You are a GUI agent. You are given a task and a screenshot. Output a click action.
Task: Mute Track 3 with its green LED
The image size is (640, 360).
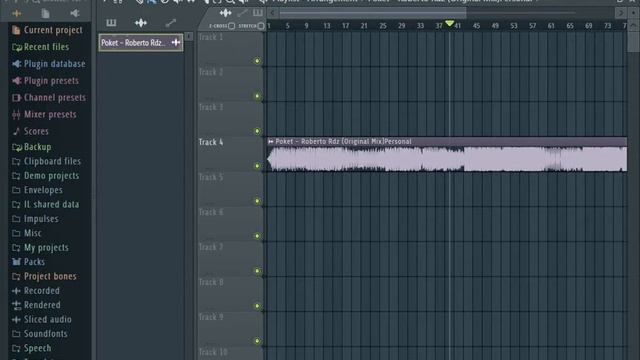point(257,131)
